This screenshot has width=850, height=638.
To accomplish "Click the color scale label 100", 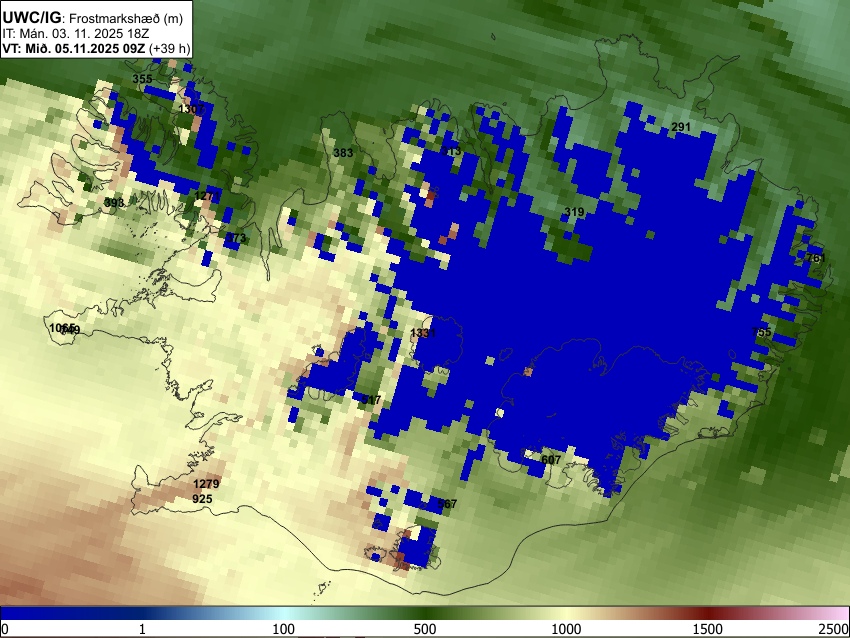I will [x=284, y=629].
